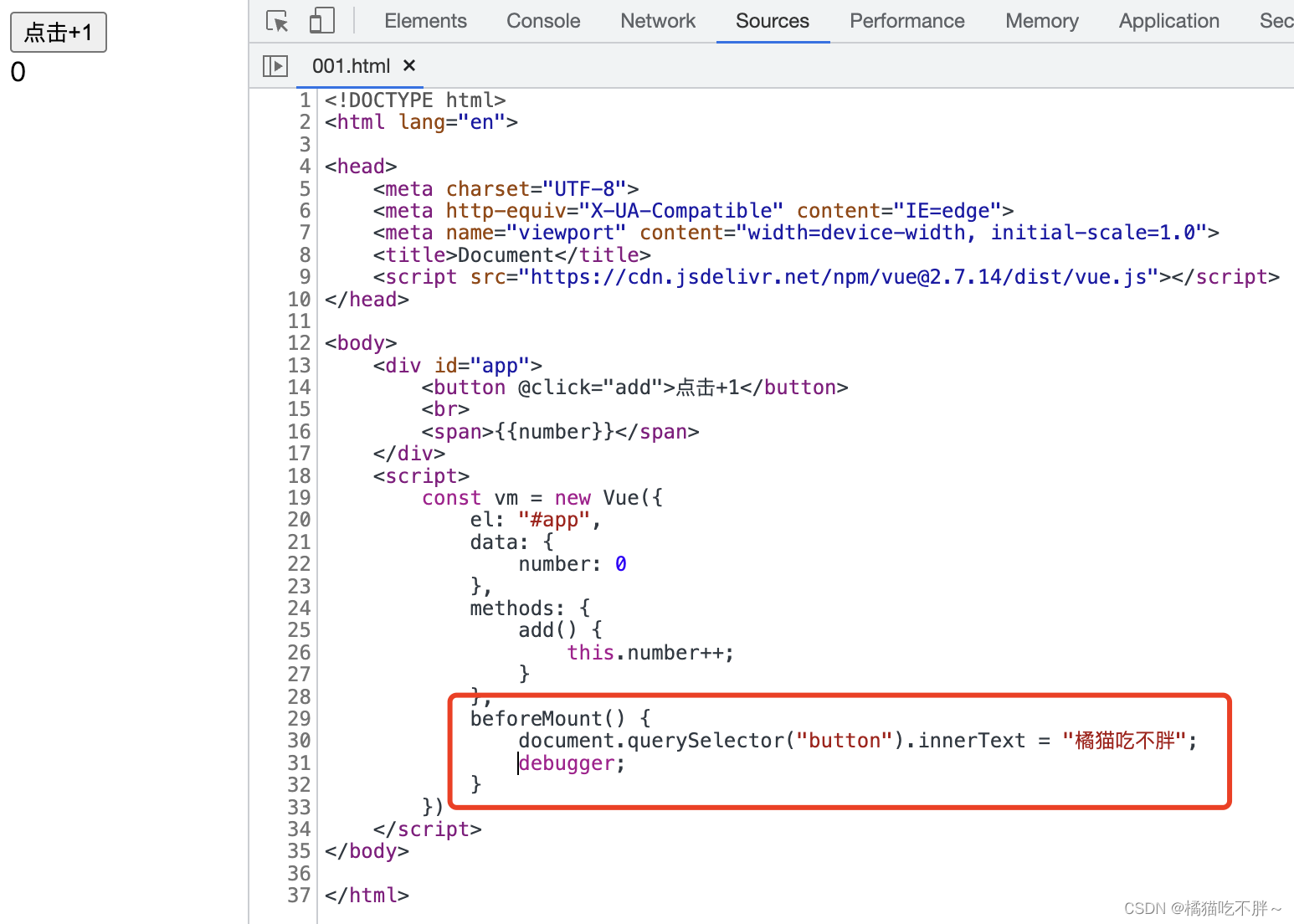Click the methods: { line
Screen dimensions: 1294x924
click(x=530, y=608)
